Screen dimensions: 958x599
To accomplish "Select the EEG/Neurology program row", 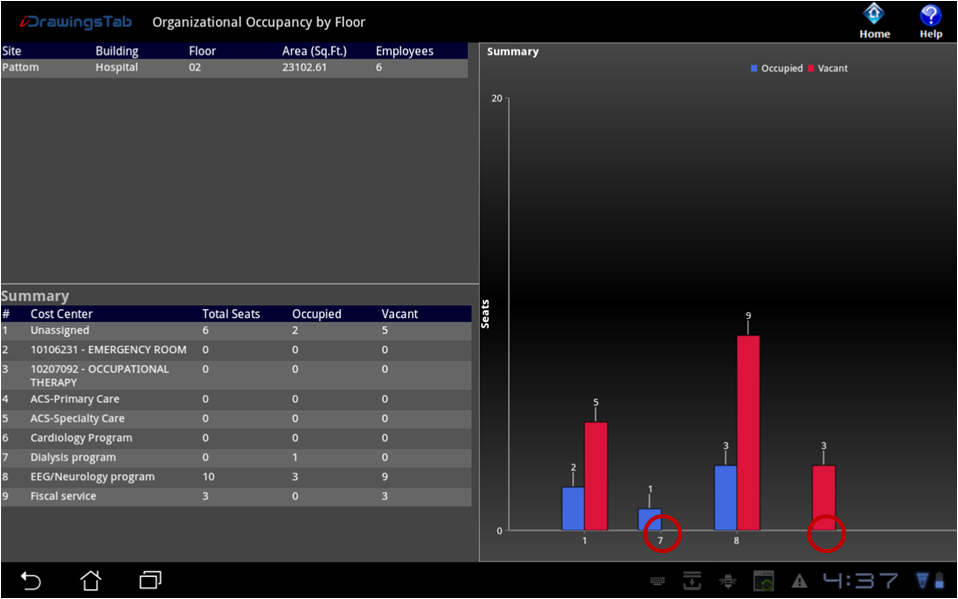I will tap(236, 477).
